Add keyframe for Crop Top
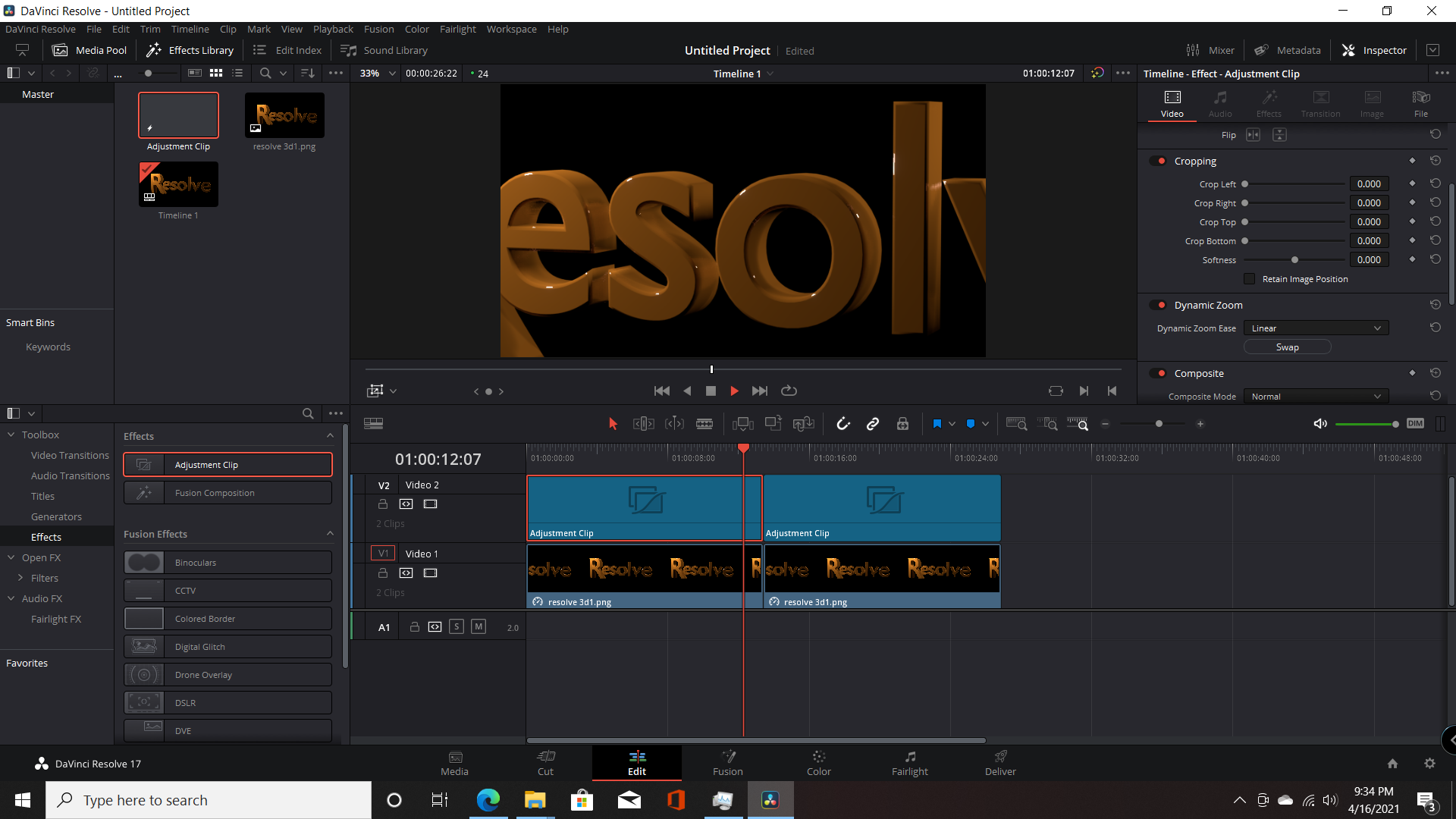 pyautogui.click(x=1412, y=221)
